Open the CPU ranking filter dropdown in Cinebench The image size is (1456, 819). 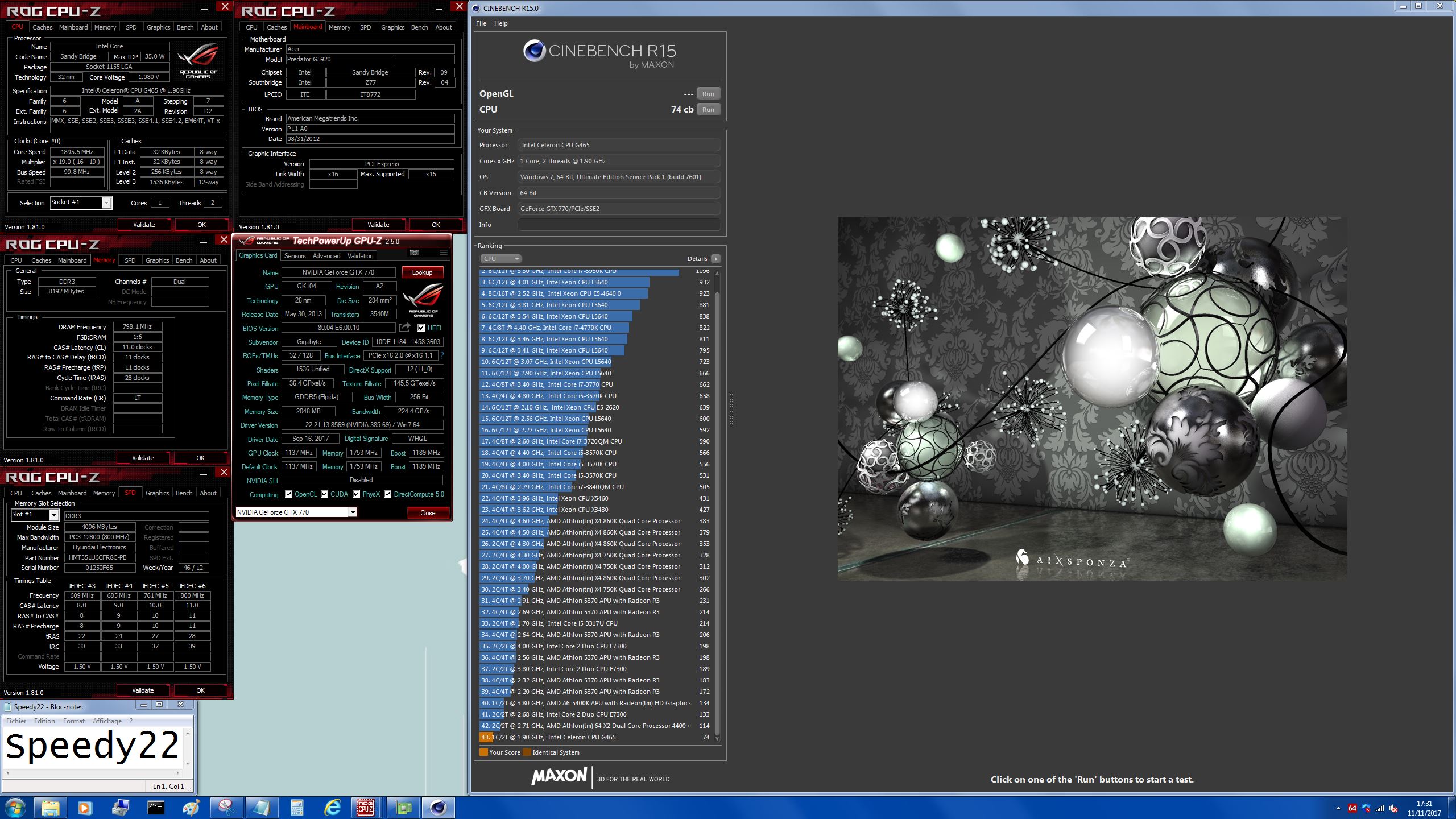click(x=500, y=259)
